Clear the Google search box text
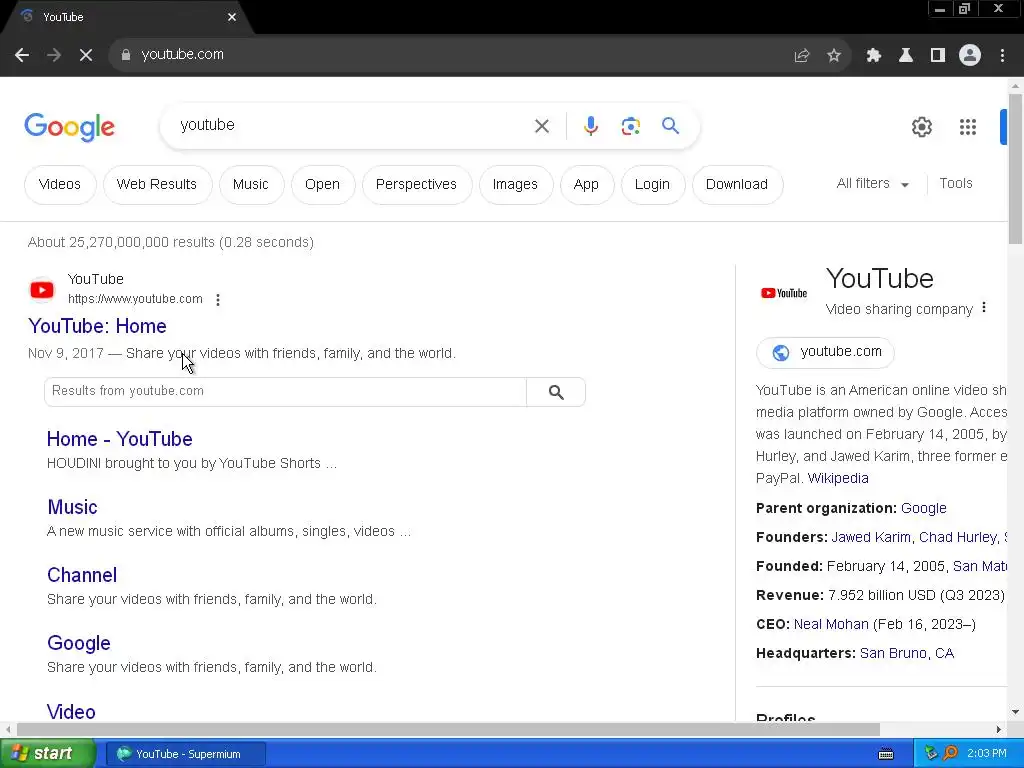Image resolution: width=1024 pixels, height=768 pixels. [542, 126]
